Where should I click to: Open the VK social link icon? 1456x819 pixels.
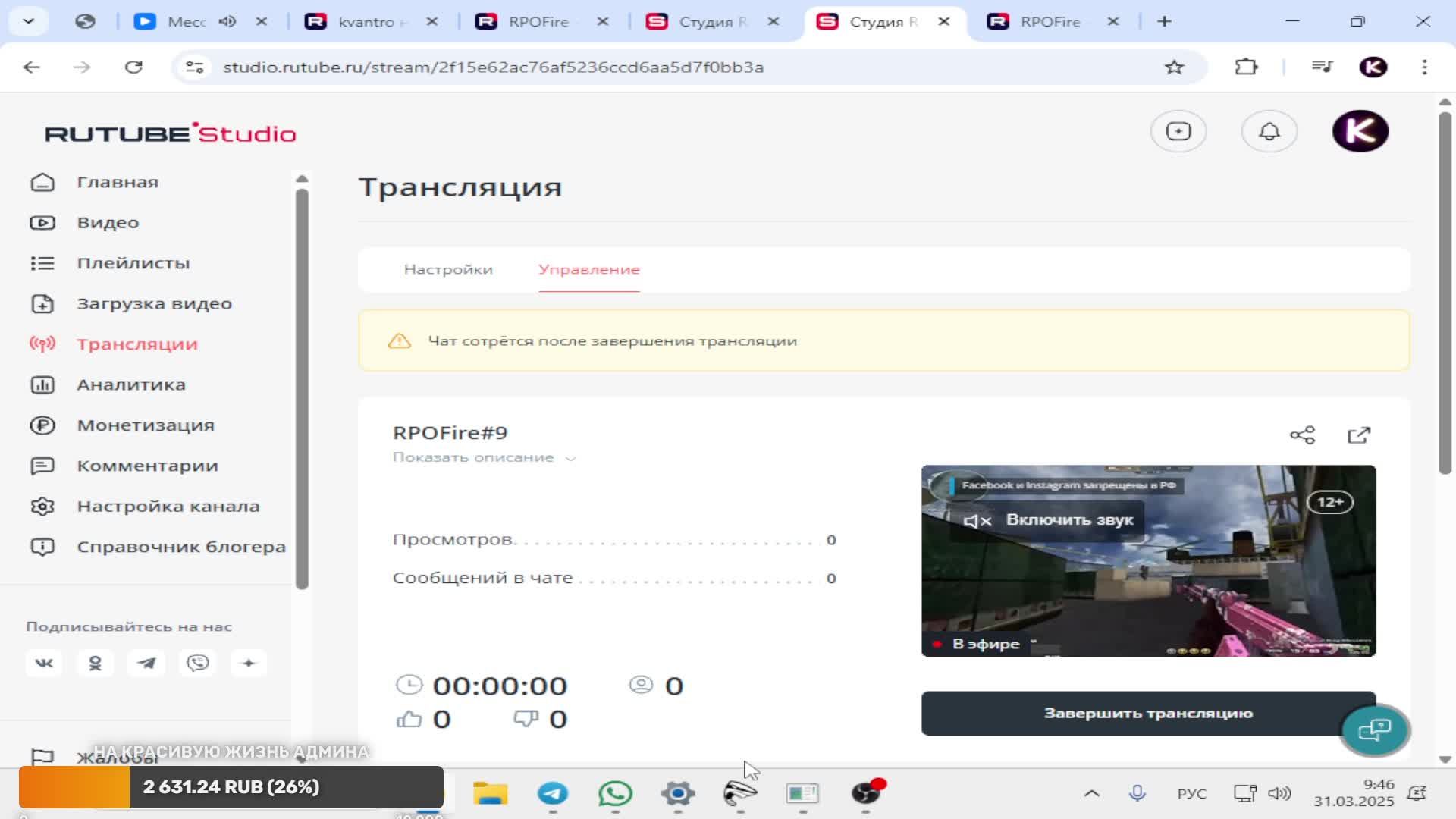point(44,664)
